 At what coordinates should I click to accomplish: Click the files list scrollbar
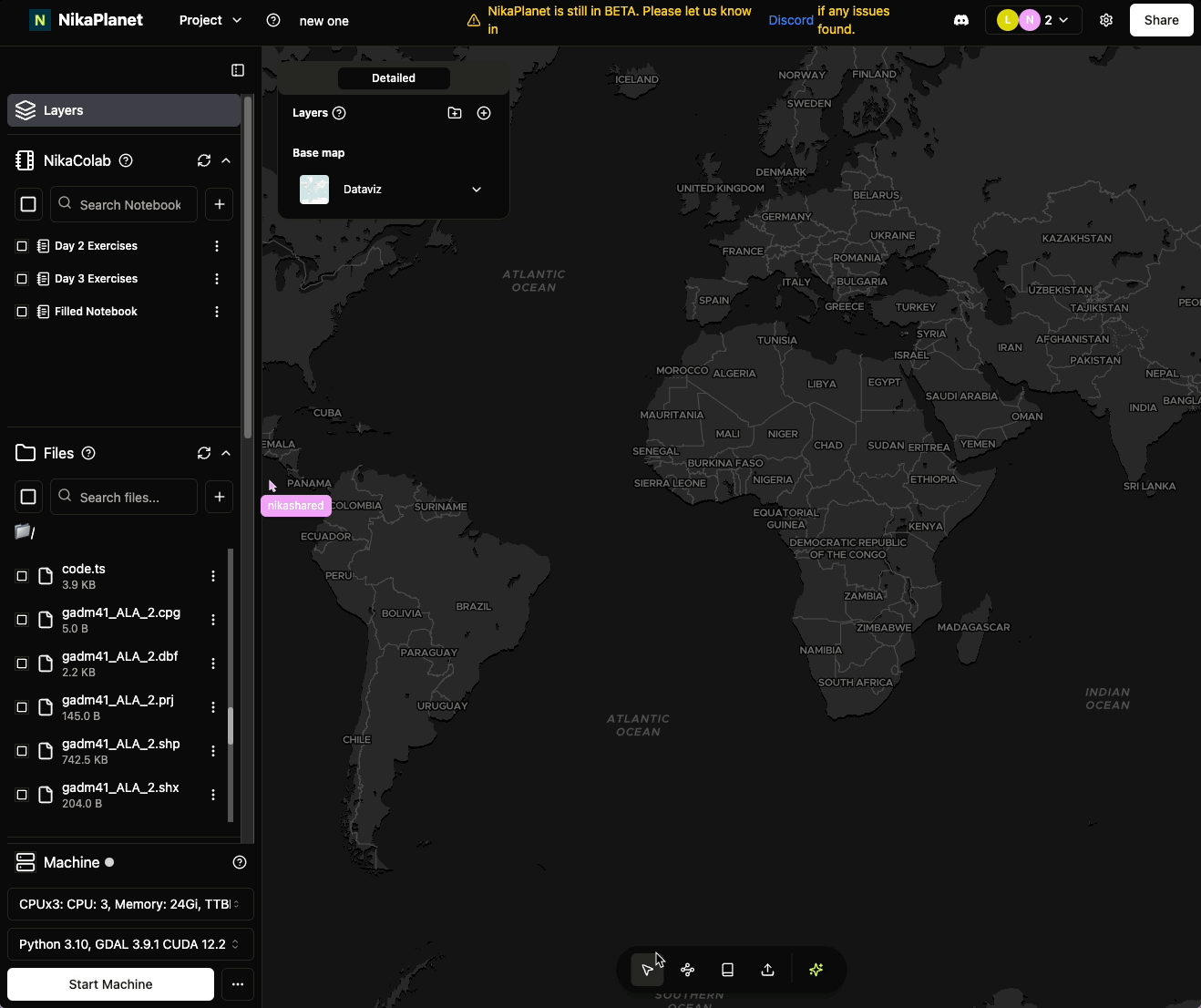point(231,726)
